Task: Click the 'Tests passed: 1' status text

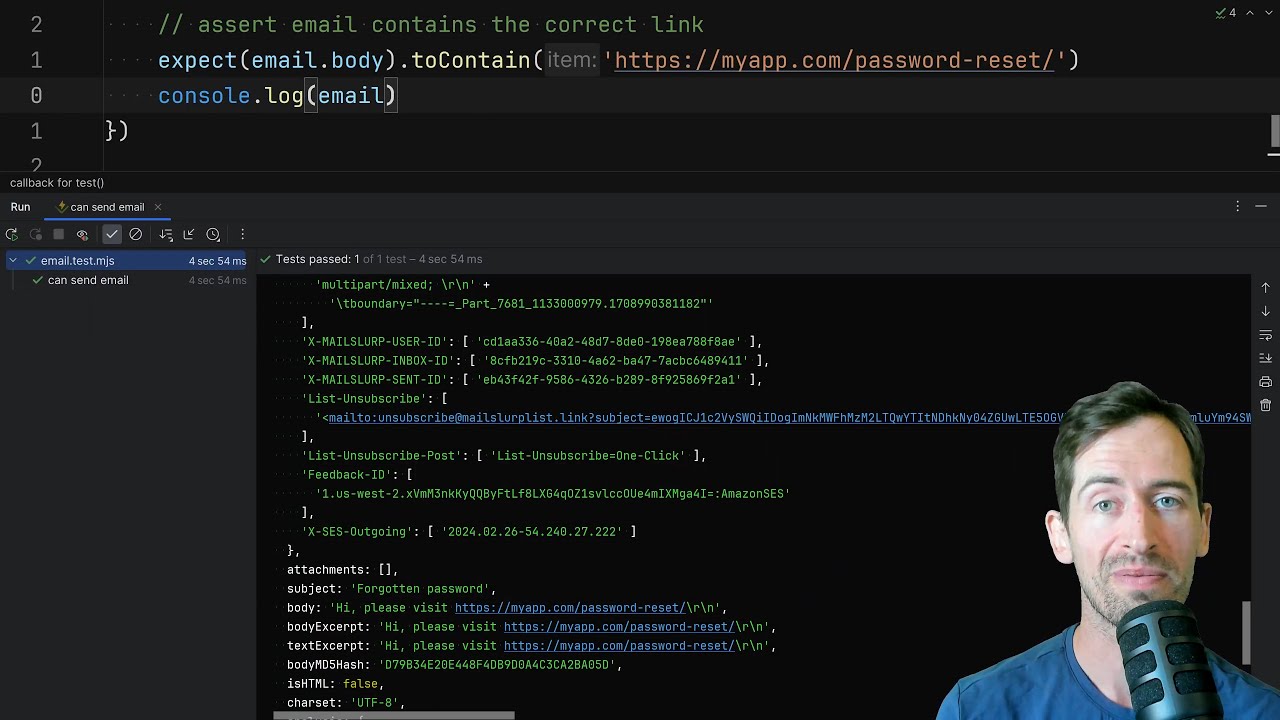Action: [x=317, y=259]
